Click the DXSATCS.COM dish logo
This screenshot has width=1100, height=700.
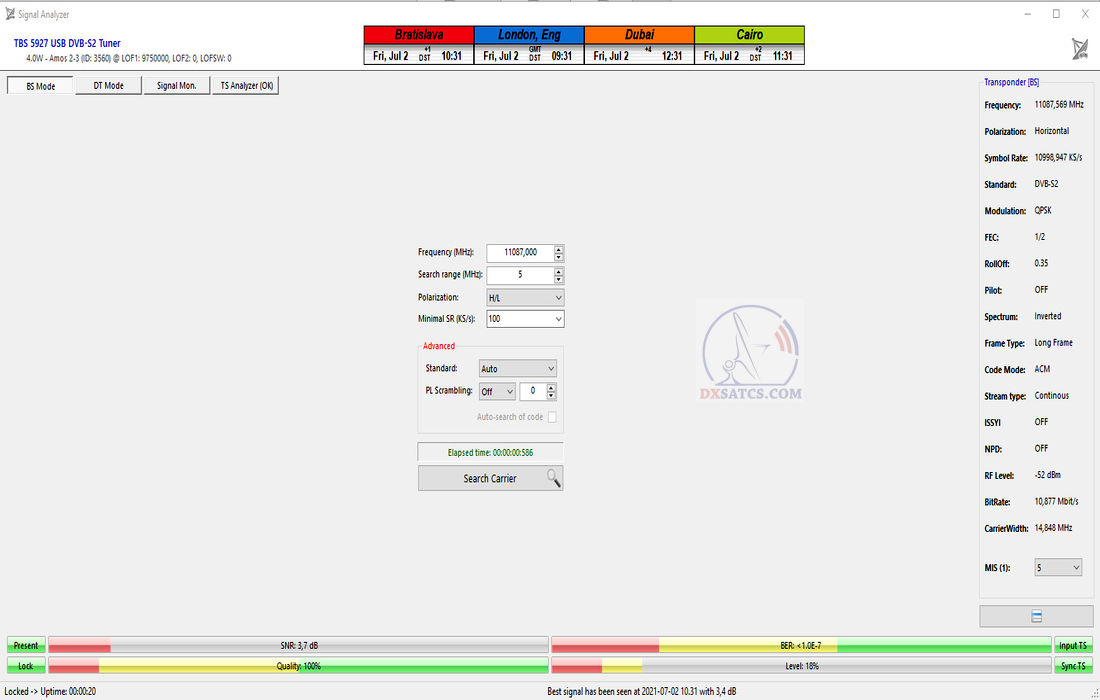click(752, 353)
